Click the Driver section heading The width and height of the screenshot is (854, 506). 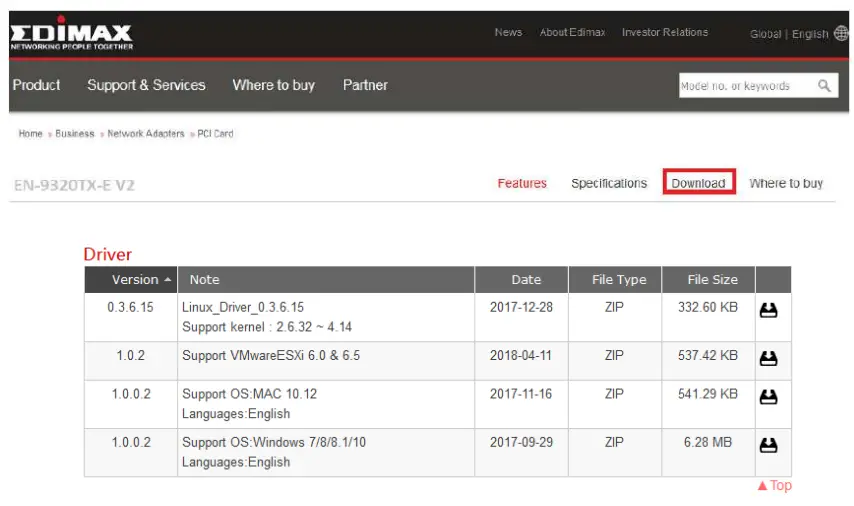[x=107, y=254]
